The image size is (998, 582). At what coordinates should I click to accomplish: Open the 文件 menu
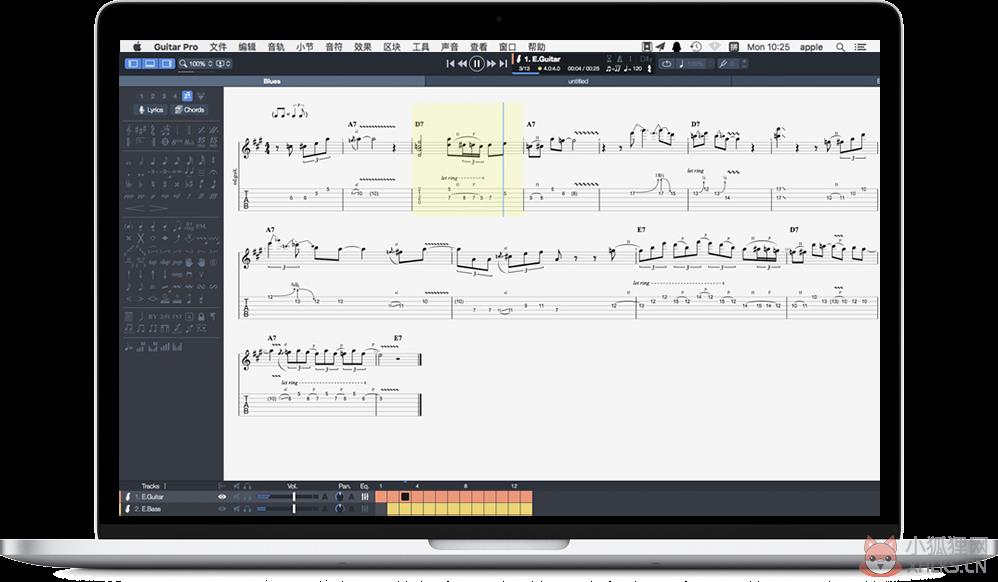pyautogui.click(x=218, y=46)
